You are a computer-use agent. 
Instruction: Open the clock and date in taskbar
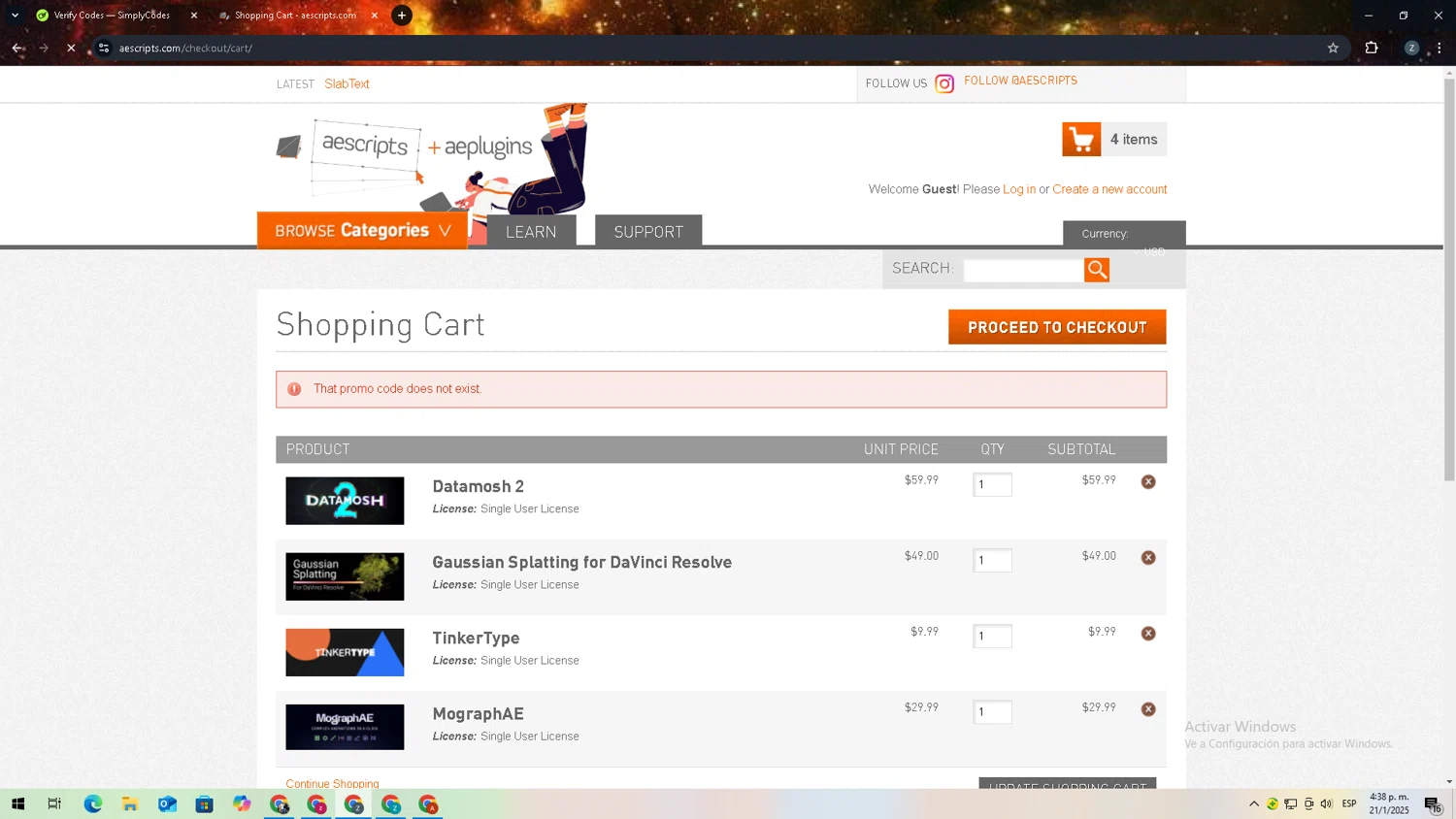tap(1389, 803)
